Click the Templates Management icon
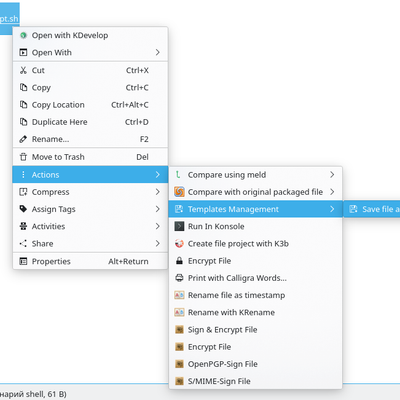The width and height of the screenshot is (400, 400). pyautogui.click(x=179, y=209)
